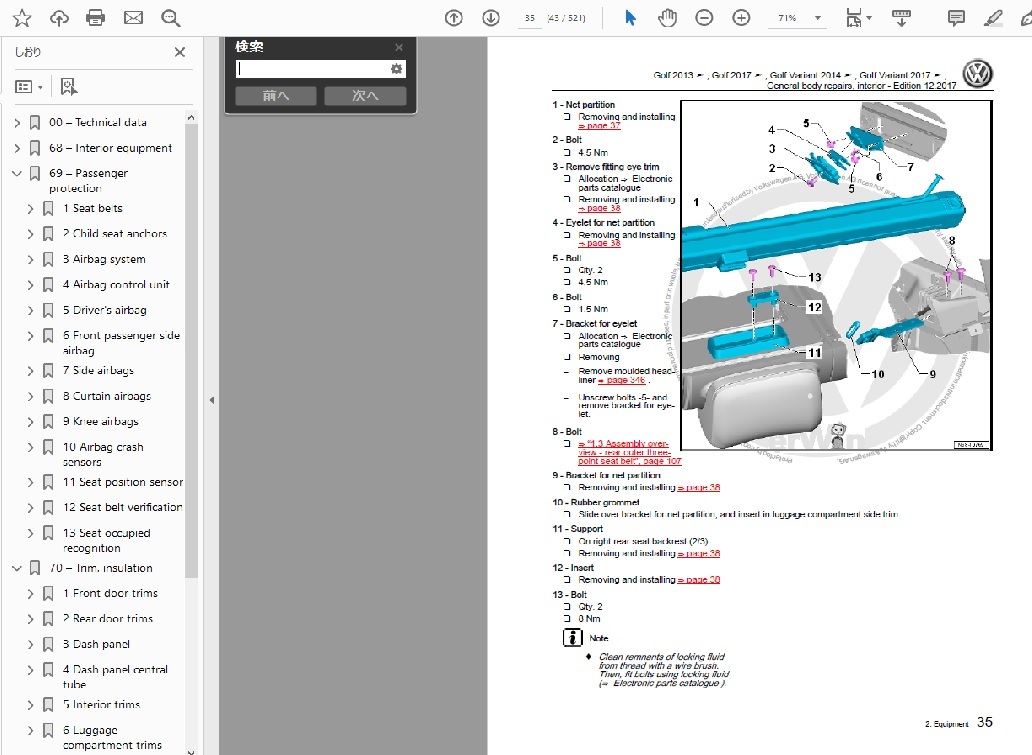The width and height of the screenshot is (1032, 755).
Task: Open search settings gear icon
Action: tap(396, 68)
